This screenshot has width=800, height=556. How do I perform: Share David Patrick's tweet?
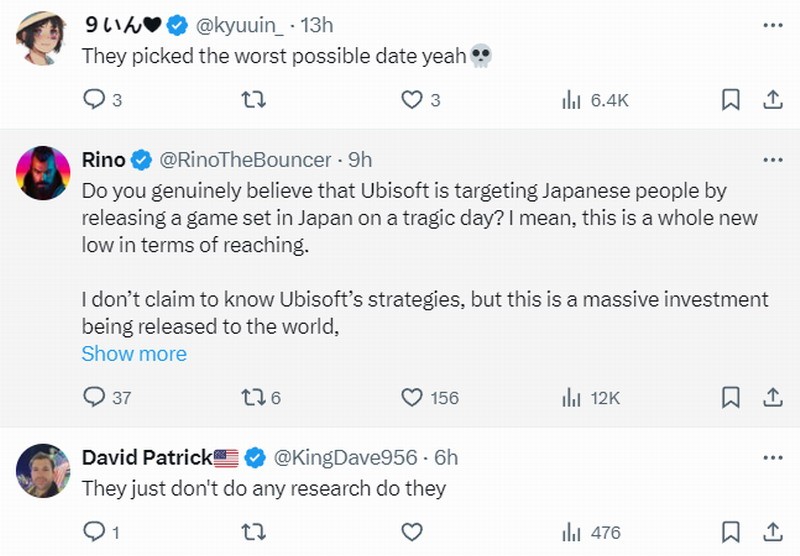(773, 531)
